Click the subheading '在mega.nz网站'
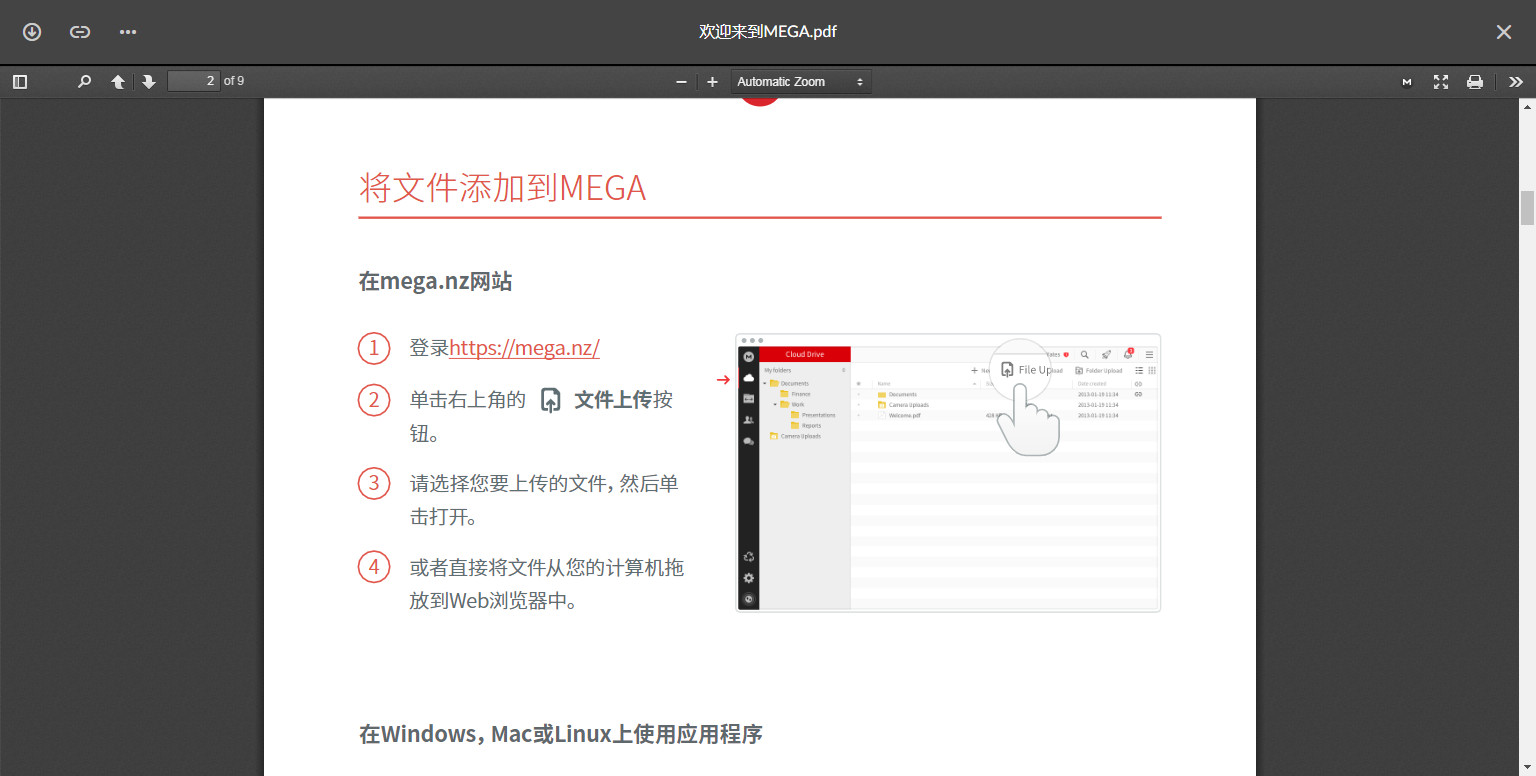 click(435, 282)
